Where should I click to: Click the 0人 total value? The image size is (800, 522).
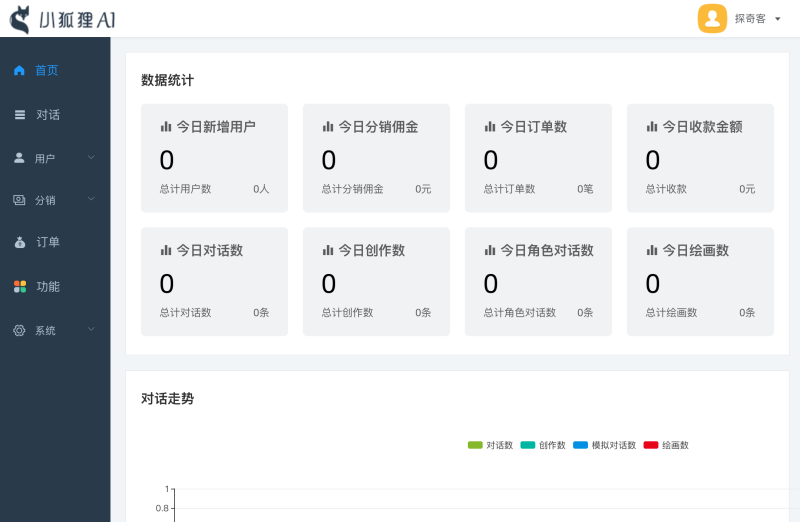(x=261, y=189)
